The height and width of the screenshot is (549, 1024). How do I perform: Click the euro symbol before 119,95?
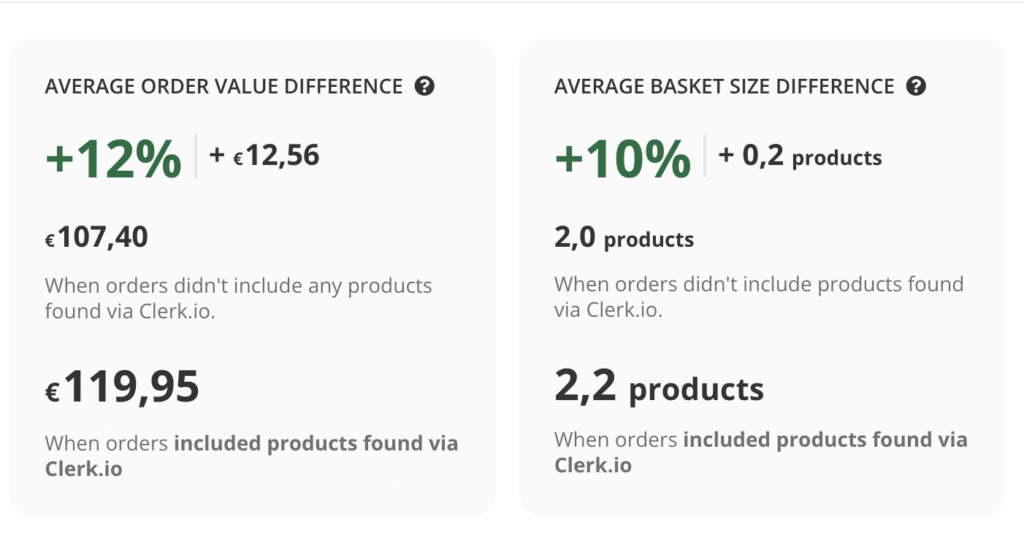[x=52, y=393]
